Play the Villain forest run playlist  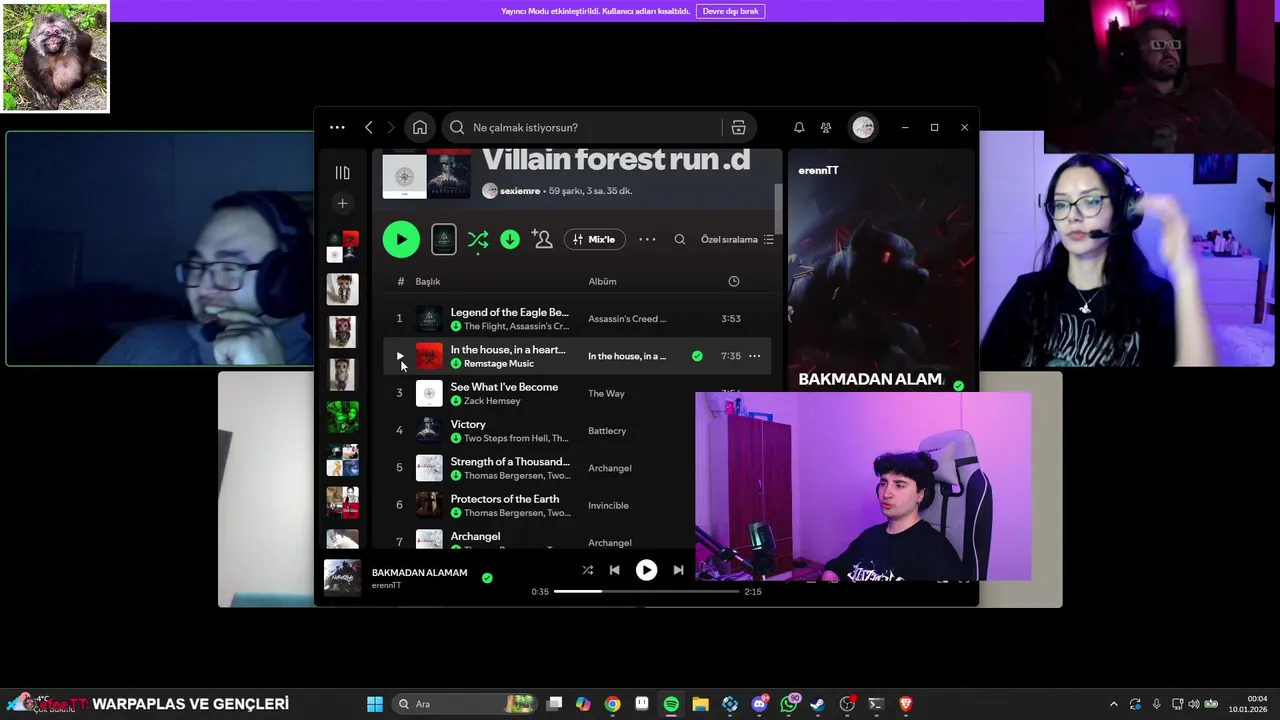[x=401, y=239]
